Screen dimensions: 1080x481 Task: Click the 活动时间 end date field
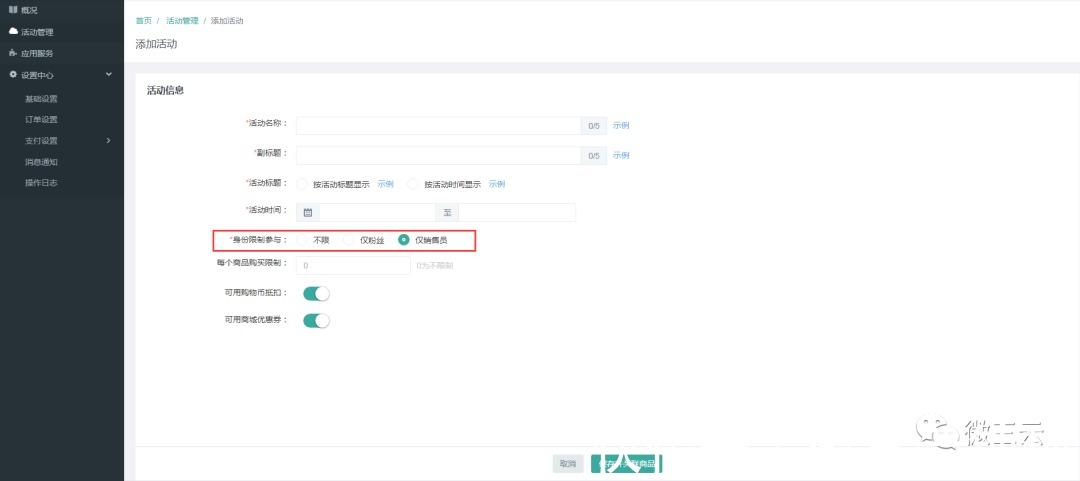[517, 212]
